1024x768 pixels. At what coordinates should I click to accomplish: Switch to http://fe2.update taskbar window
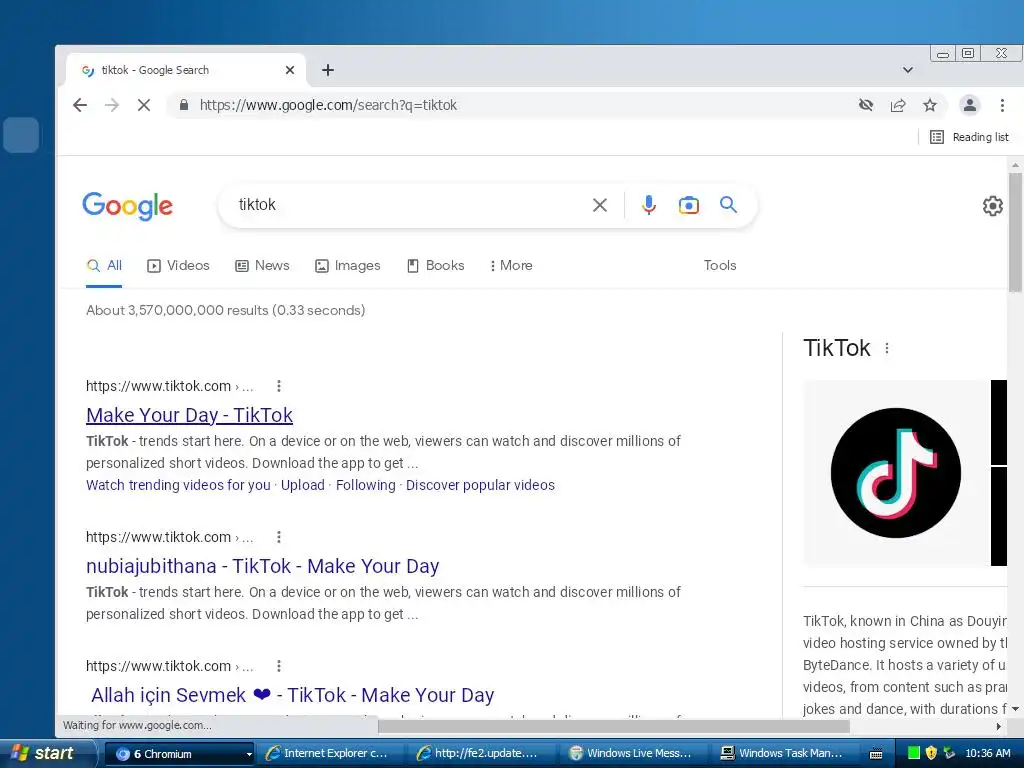pos(482,754)
